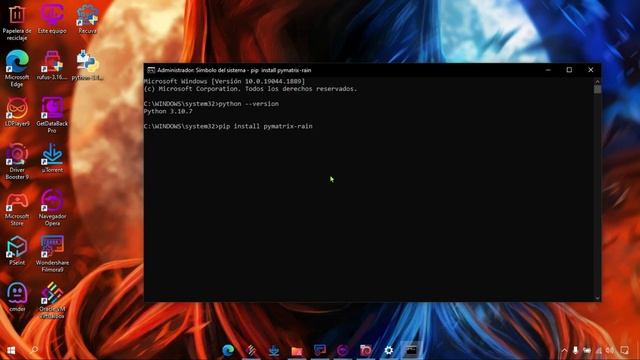Open Settings gear icon in taskbar
The width and height of the screenshot is (640, 360).
click(389, 350)
